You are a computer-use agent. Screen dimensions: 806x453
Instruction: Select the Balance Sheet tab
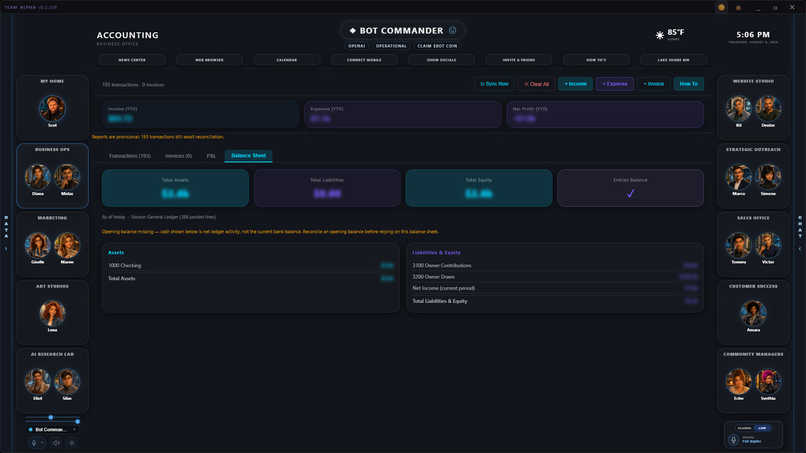click(x=248, y=156)
